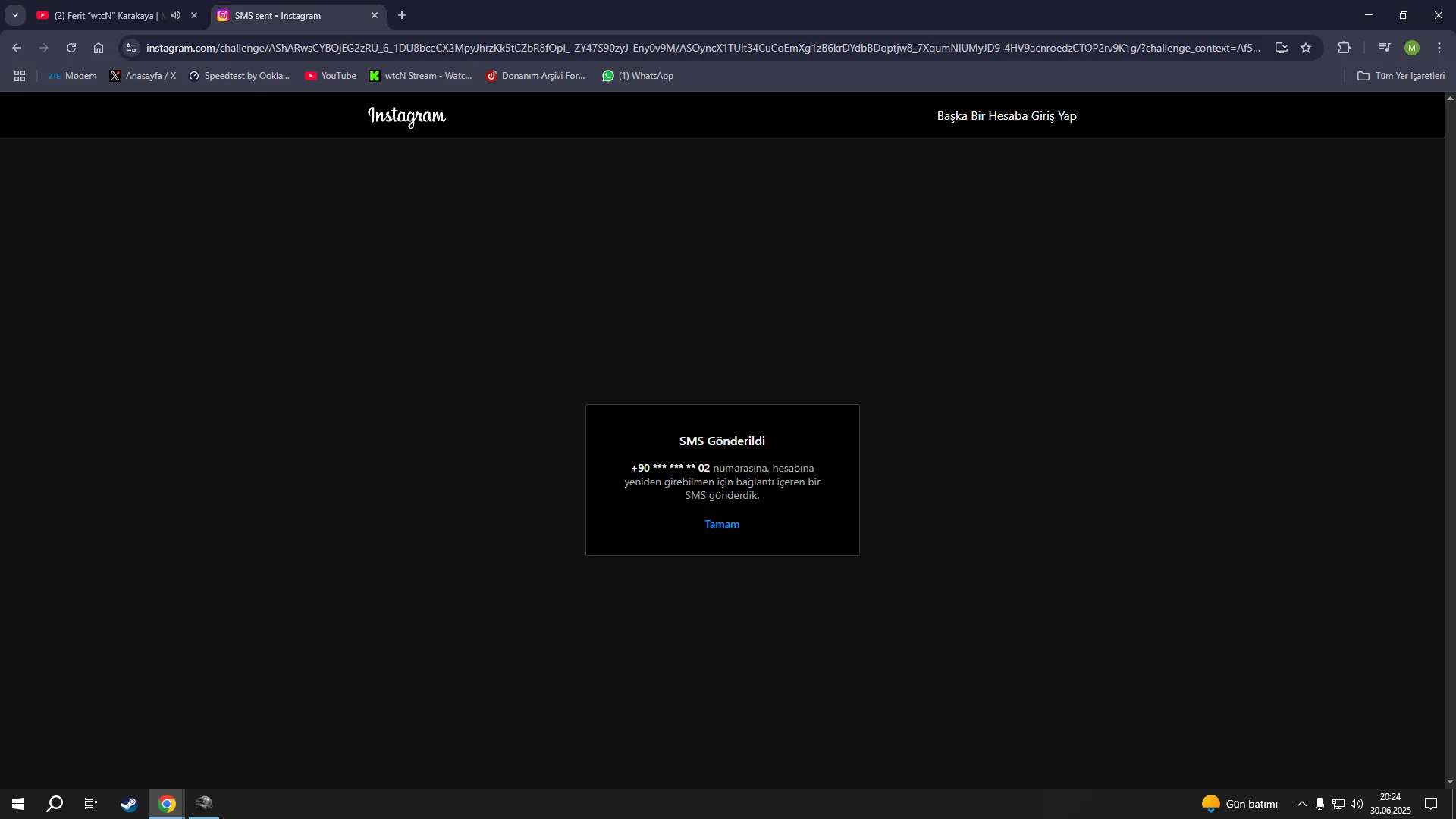Mute the YouTube tab audio
The height and width of the screenshot is (819, 1456).
tap(176, 15)
